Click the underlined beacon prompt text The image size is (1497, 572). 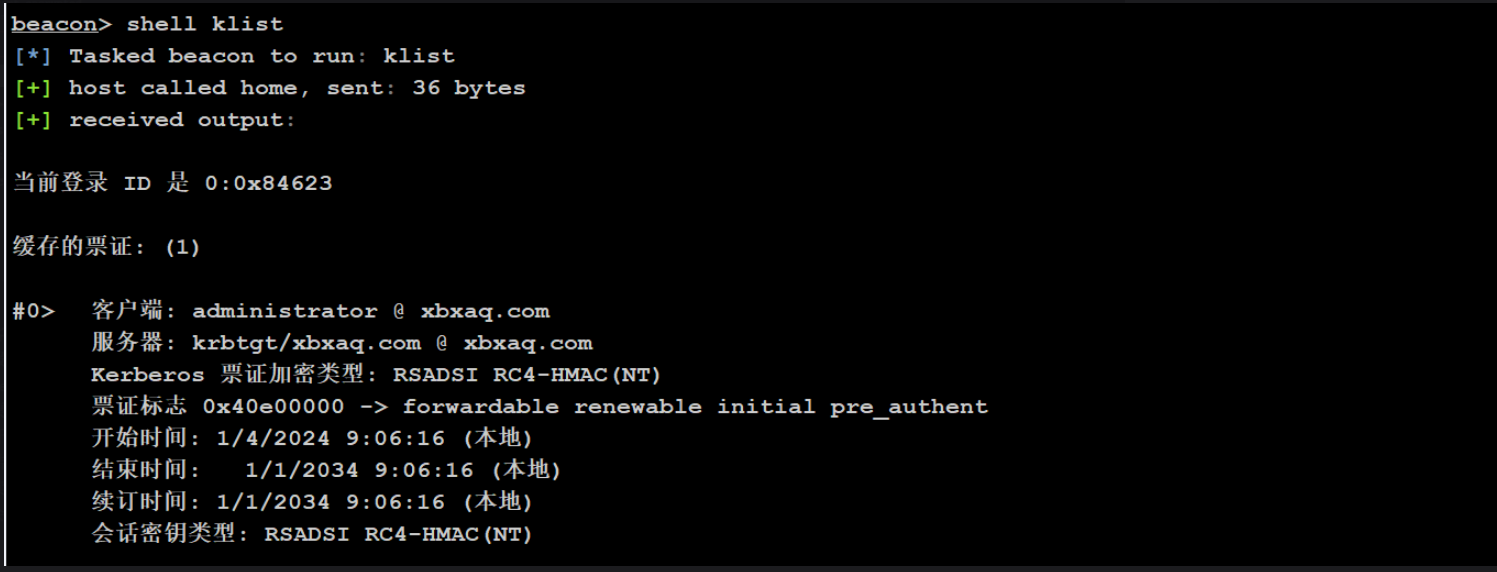54,24
